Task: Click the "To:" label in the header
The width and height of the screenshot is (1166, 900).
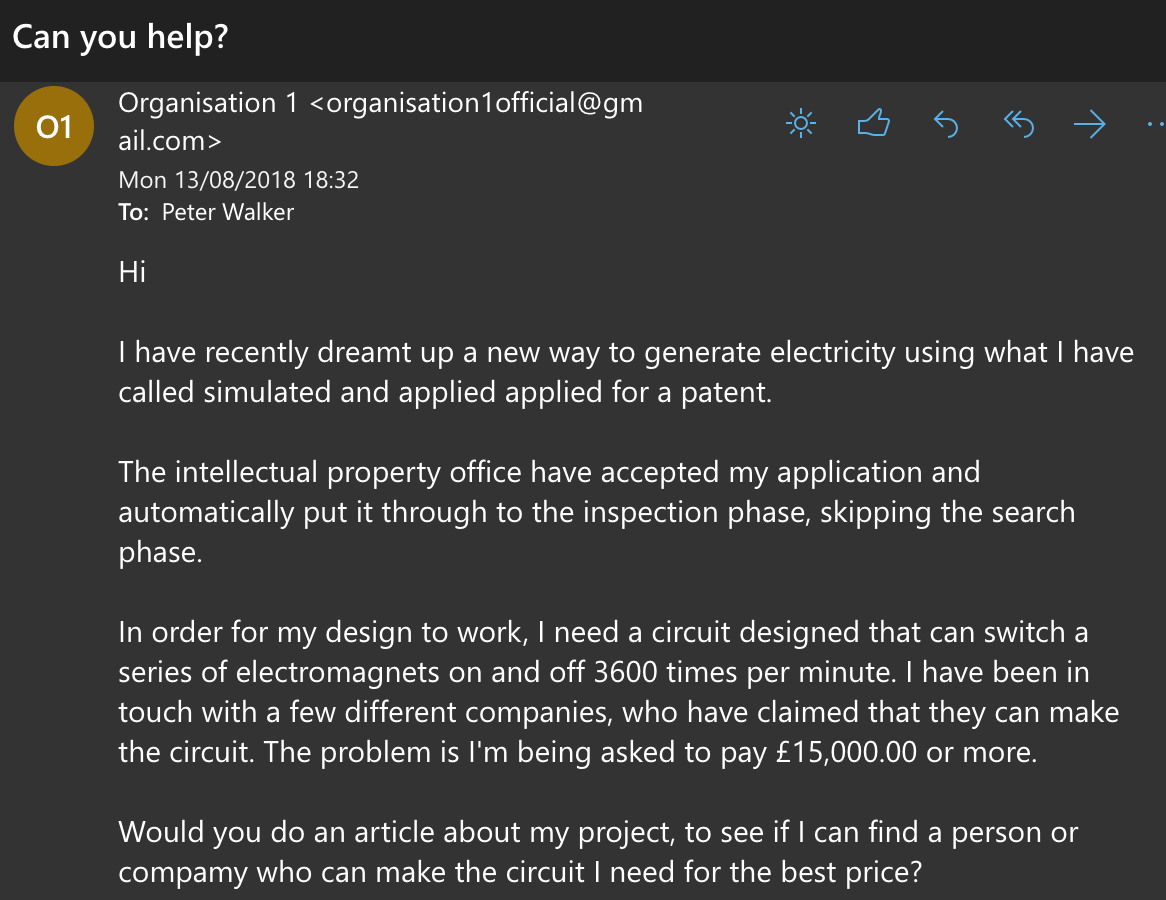Action: [134, 212]
